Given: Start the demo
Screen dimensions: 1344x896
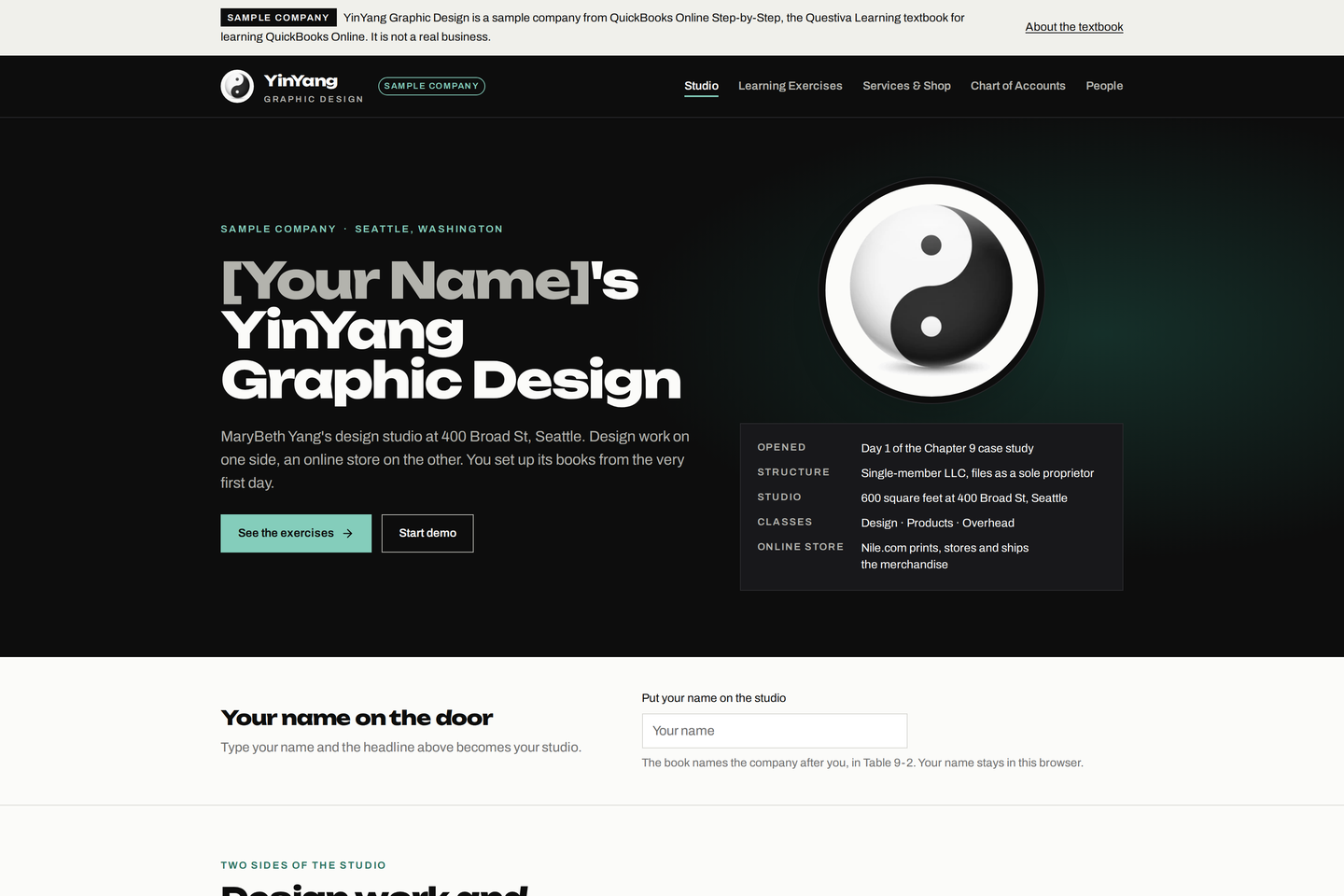Looking at the screenshot, I should [427, 533].
